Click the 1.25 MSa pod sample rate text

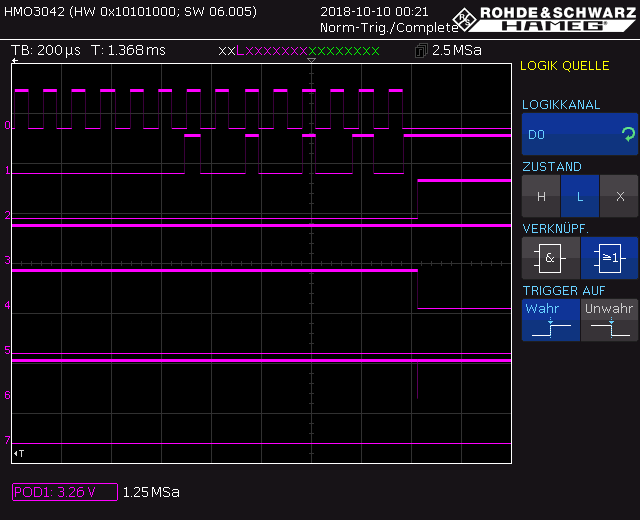tap(151, 492)
